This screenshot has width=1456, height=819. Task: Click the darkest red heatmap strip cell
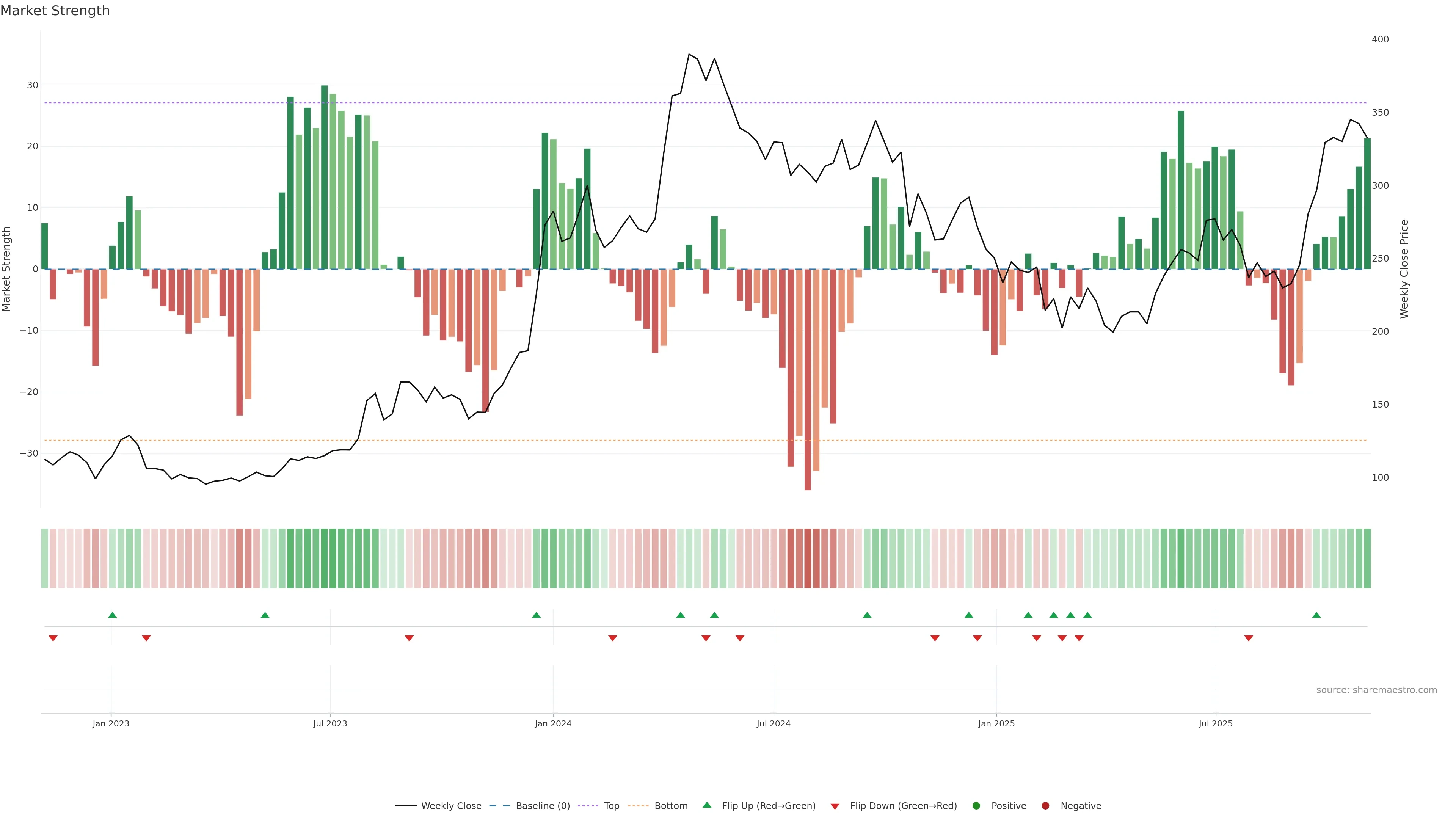(808, 558)
